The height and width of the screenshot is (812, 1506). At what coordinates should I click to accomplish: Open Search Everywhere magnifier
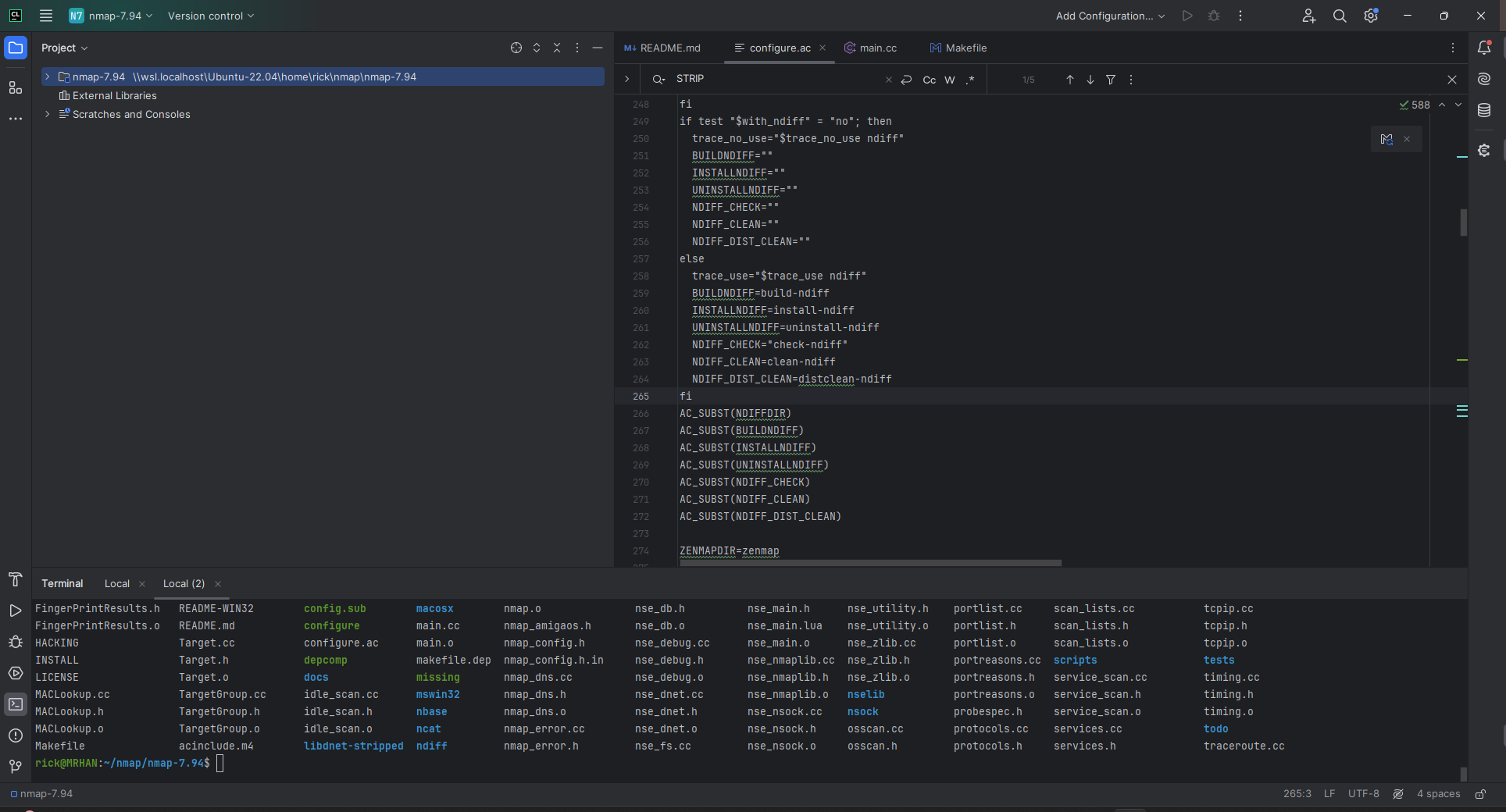(1340, 16)
